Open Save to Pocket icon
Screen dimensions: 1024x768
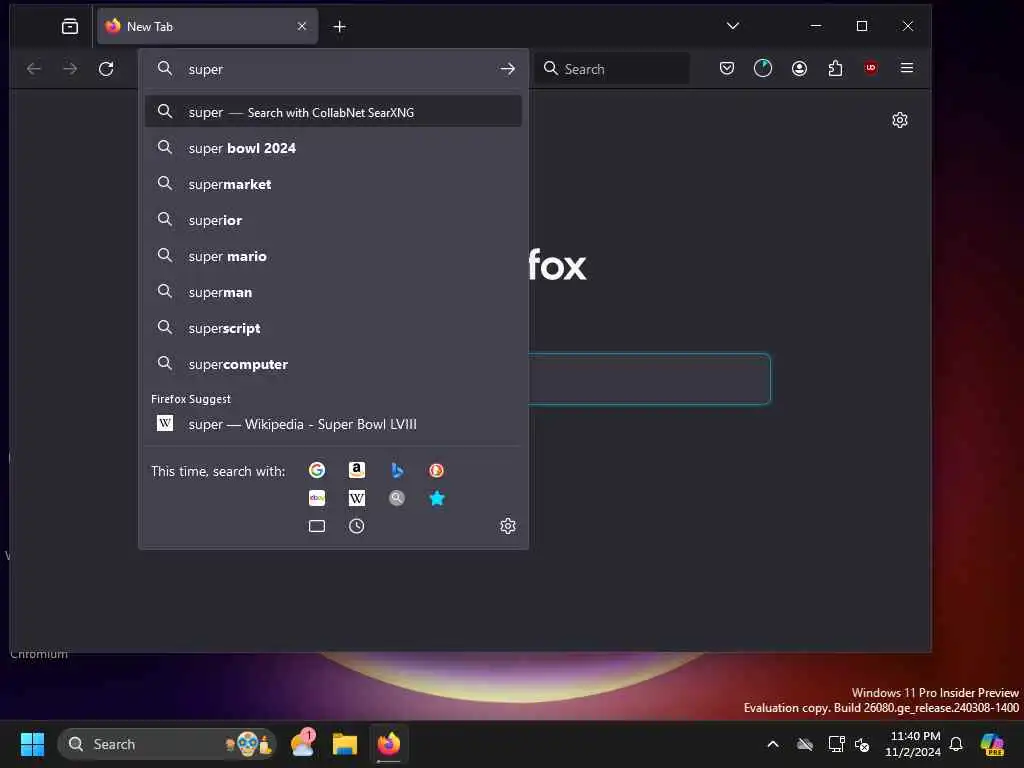coord(727,68)
